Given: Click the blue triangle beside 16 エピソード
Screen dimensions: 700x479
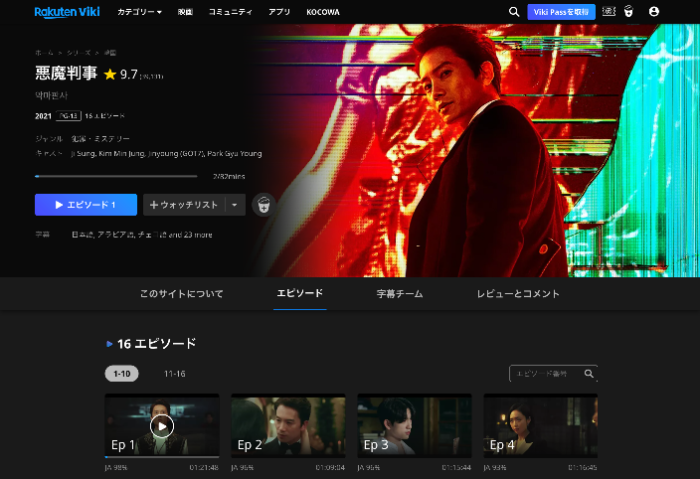Looking at the screenshot, I should point(109,344).
